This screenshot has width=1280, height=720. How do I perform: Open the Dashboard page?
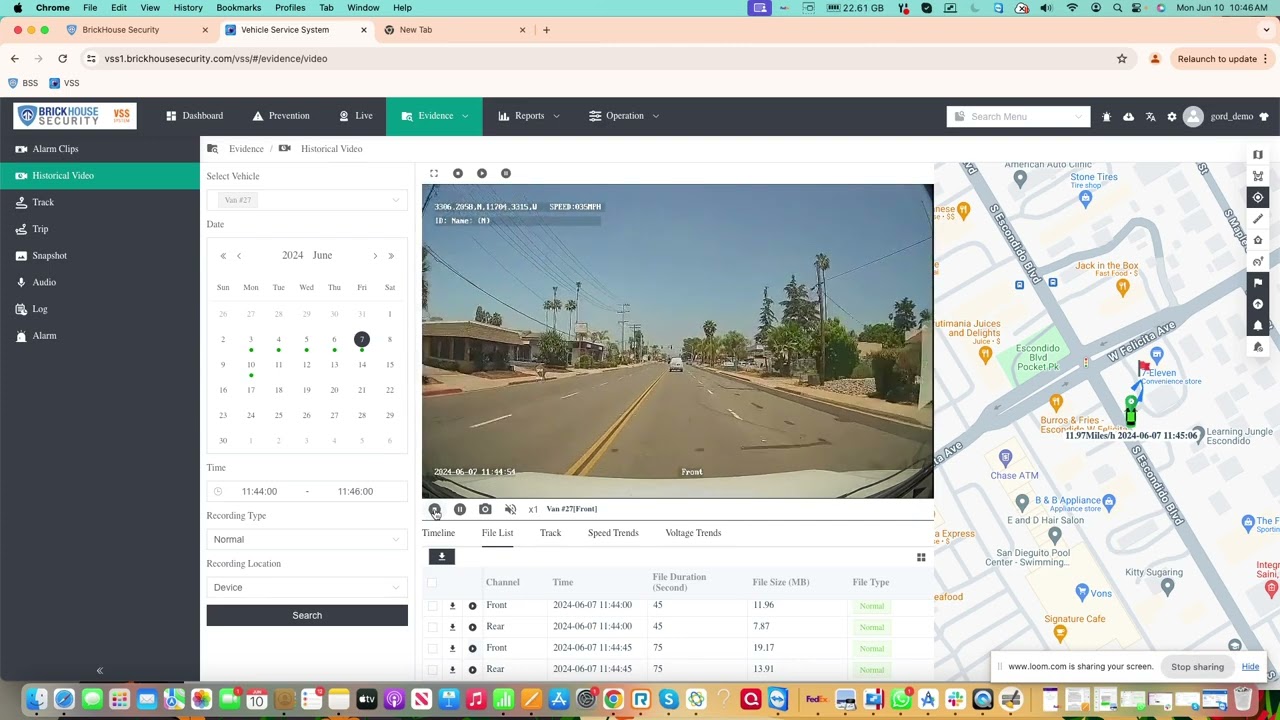coord(195,116)
